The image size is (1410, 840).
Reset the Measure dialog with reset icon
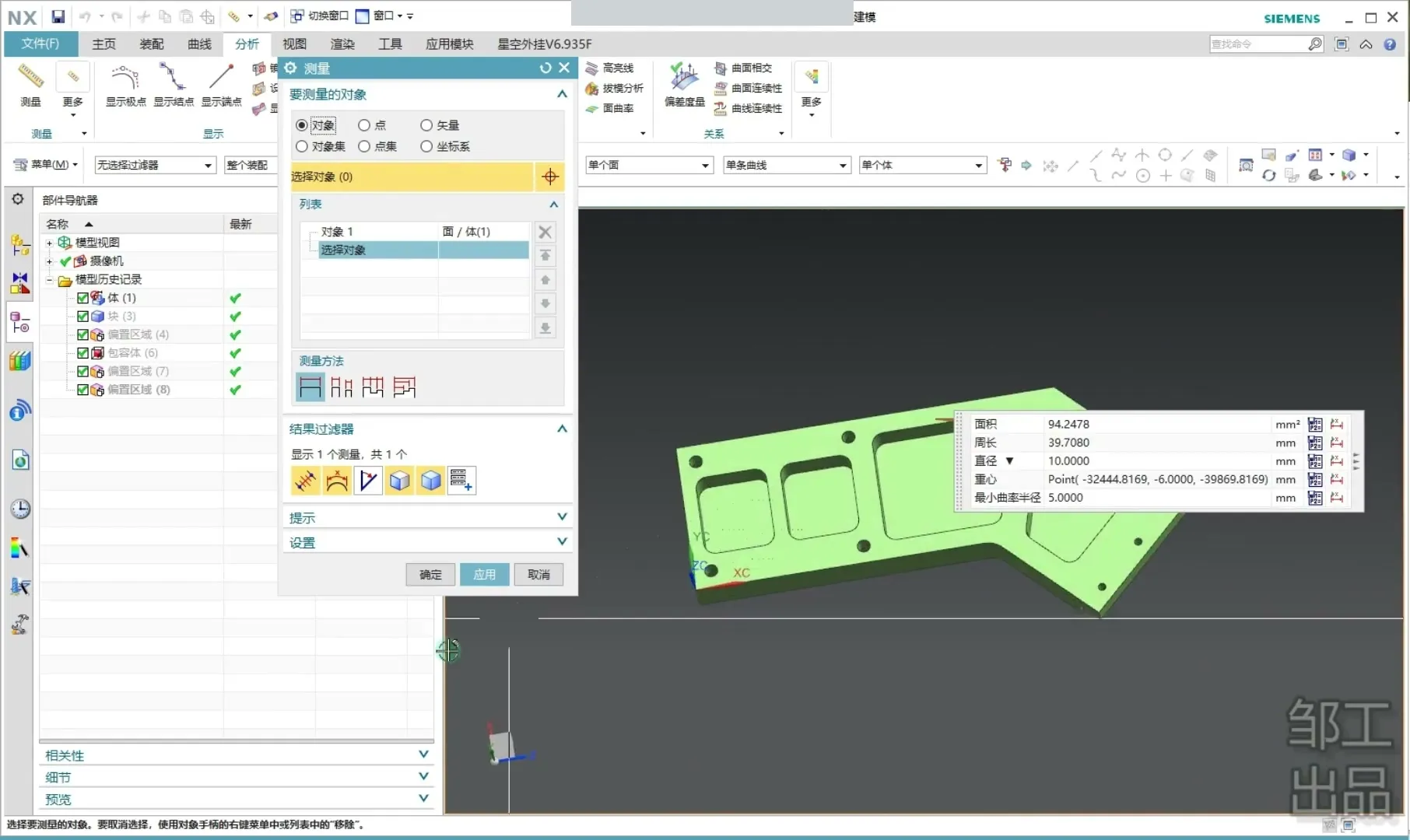coord(545,68)
